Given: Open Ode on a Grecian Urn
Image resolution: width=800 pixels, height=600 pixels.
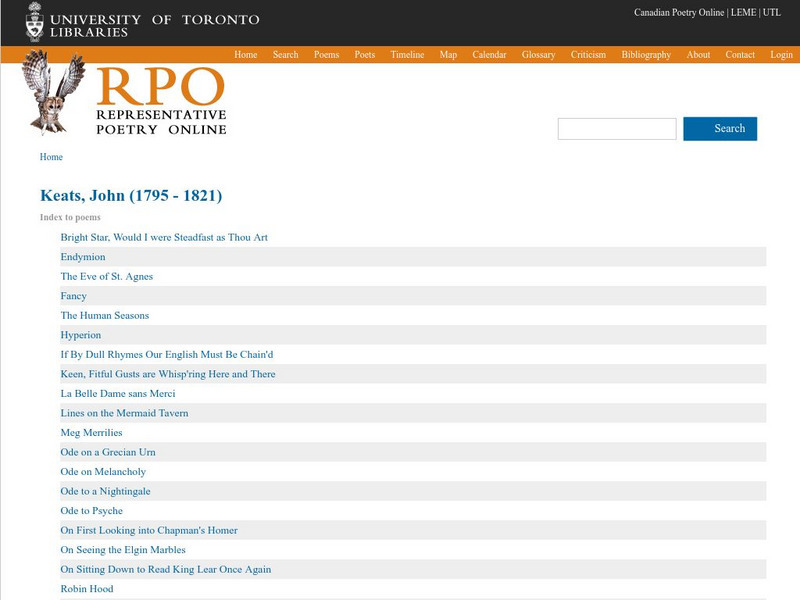Looking at the screenshot, I should (x=108, y=452).
